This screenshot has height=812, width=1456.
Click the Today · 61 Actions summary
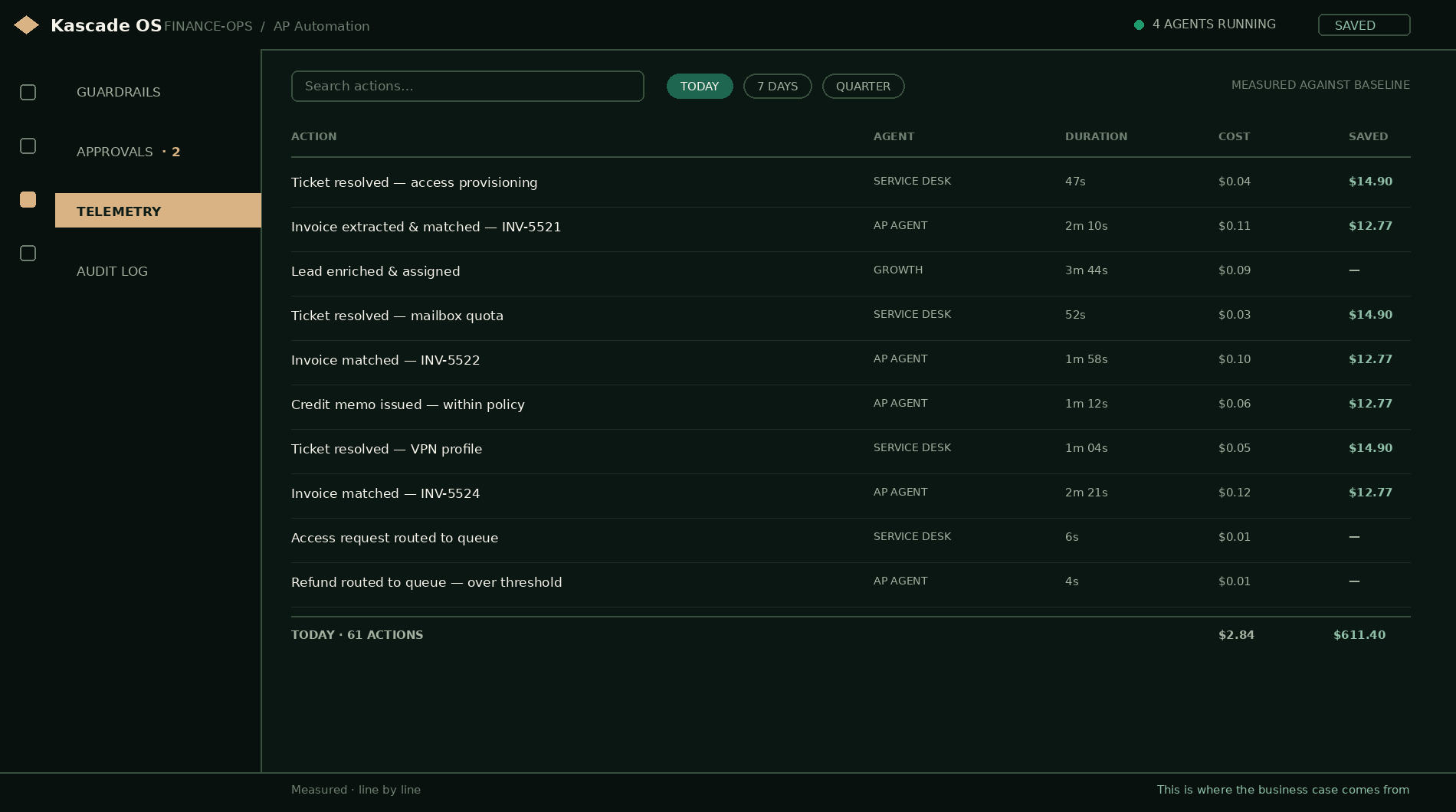point(357,635)
